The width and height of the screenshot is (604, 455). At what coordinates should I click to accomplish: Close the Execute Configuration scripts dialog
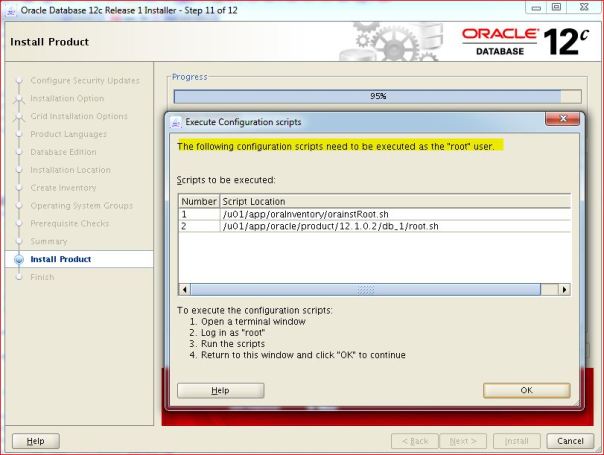557,121
